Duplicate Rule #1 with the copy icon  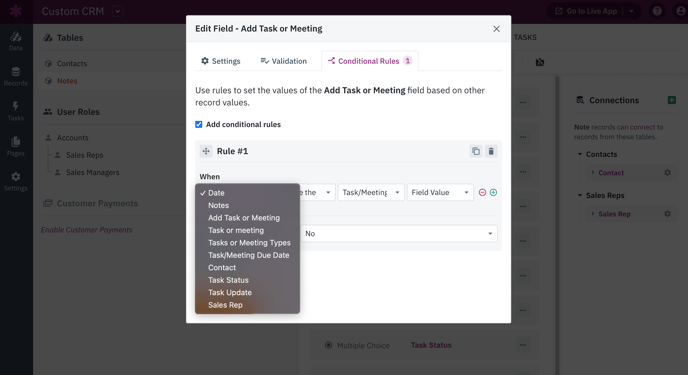click(476, 151)
